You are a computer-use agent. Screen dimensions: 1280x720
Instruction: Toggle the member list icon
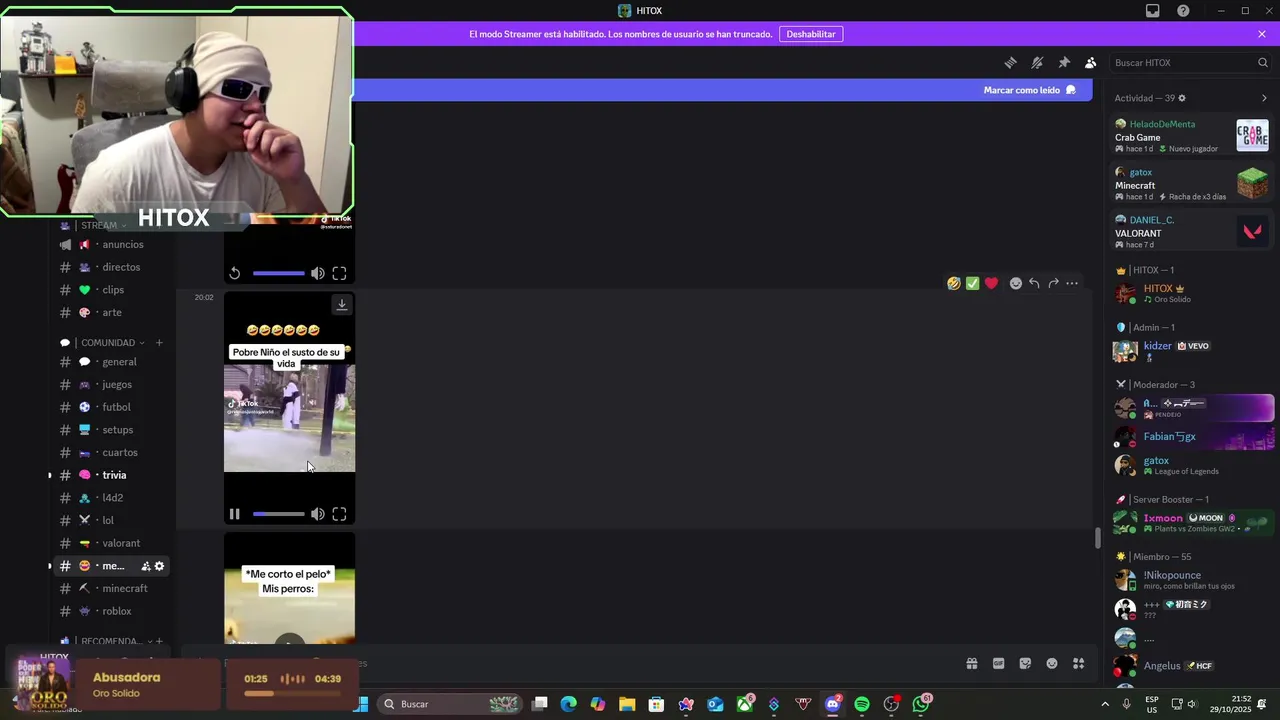(1091, 63)
